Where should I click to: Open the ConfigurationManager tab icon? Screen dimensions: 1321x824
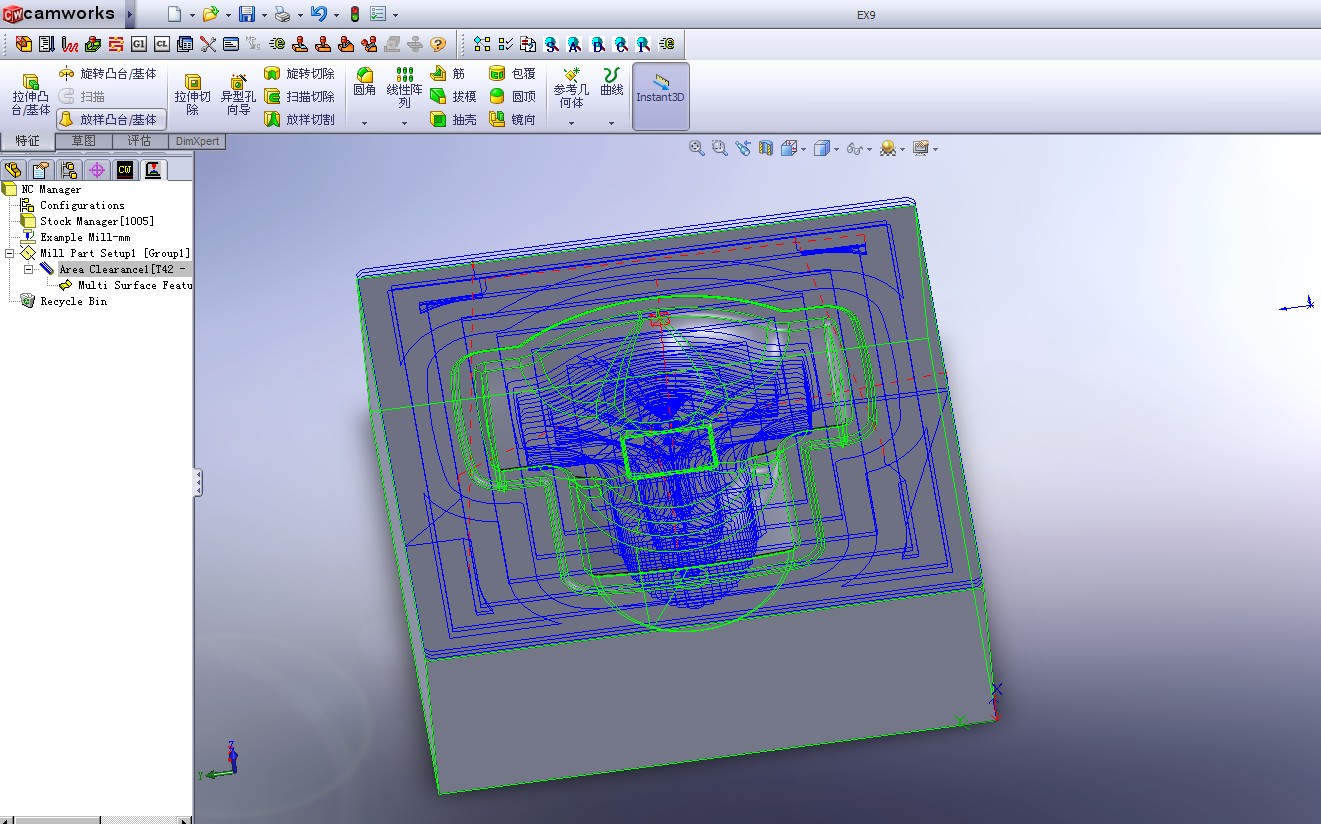[69, 170]
